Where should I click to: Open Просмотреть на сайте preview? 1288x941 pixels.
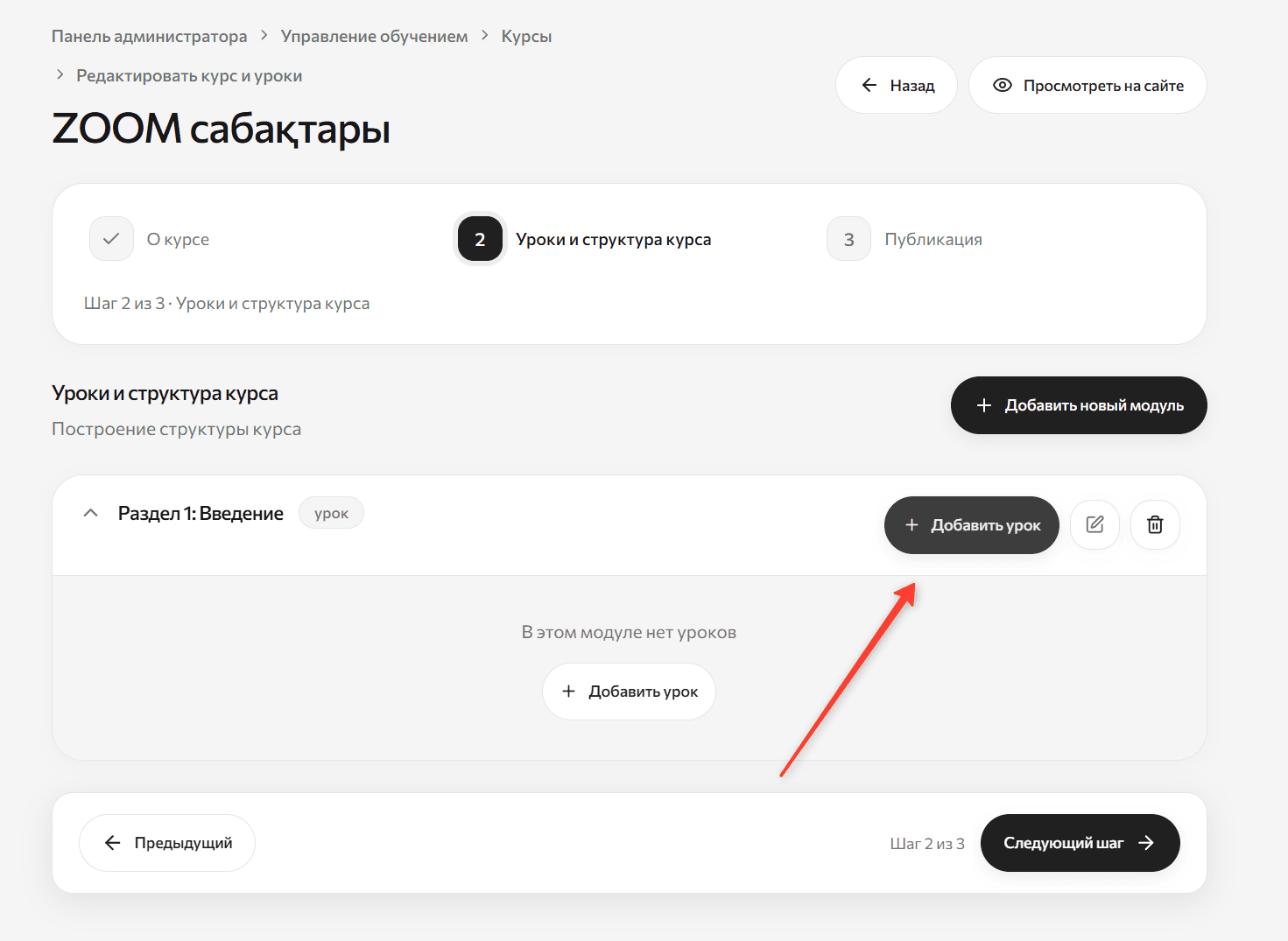pyautogui.click(x=1087, y=85)
